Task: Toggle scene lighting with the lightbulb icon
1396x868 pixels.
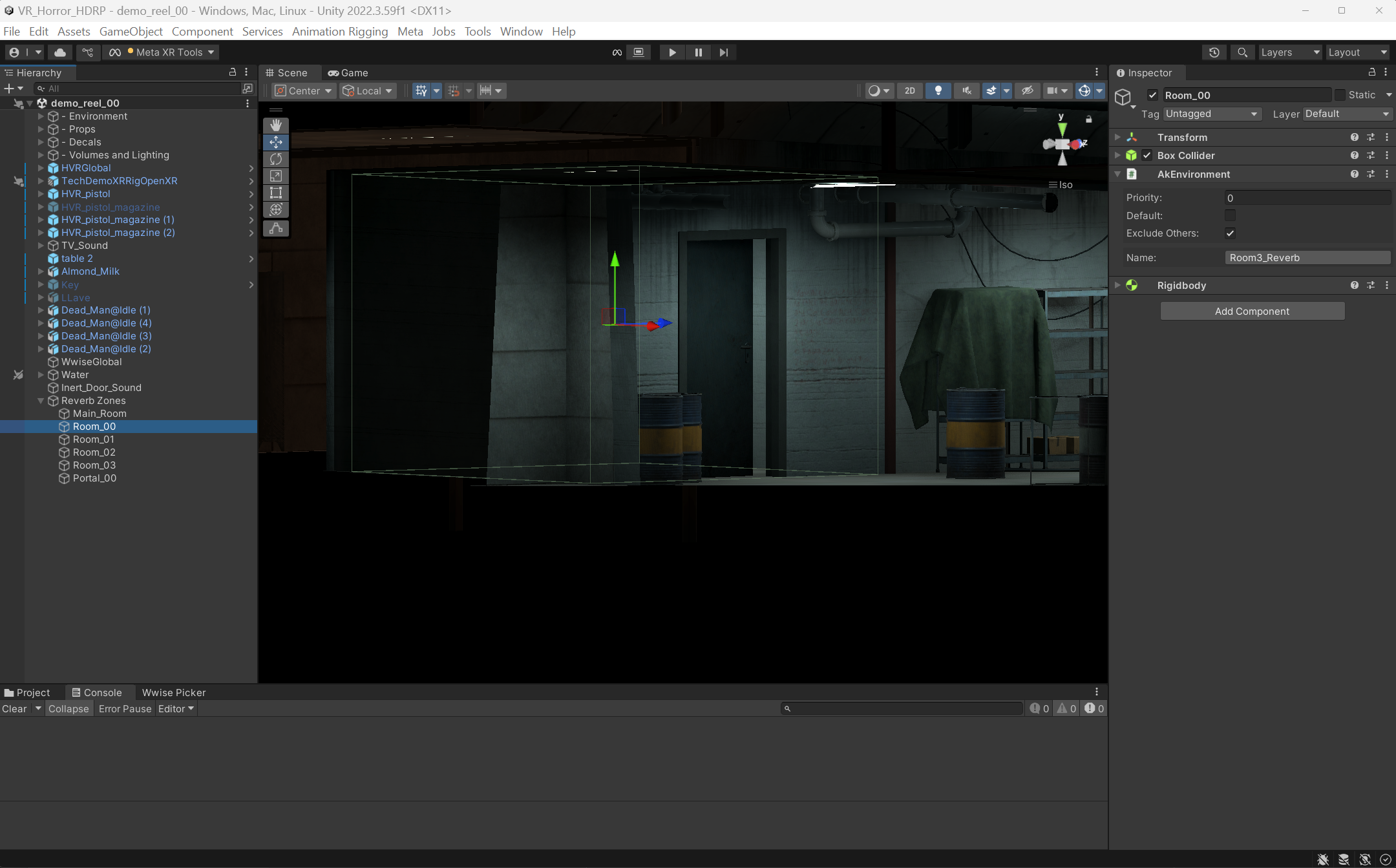Action: (938, 90)
